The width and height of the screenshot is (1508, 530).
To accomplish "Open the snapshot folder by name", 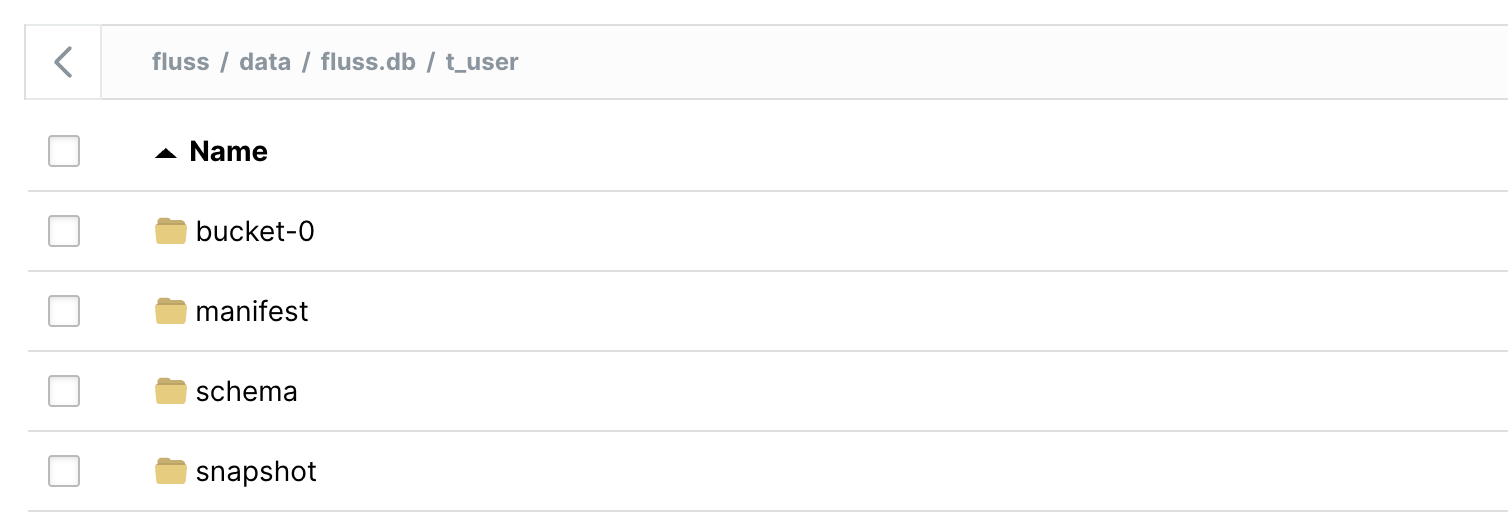I will click(x=256, y=472).
